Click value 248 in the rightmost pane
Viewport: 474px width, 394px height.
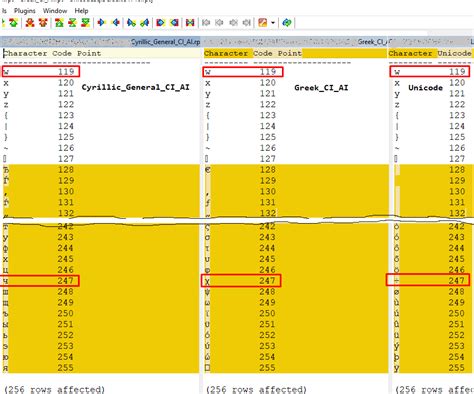[456, 291]
